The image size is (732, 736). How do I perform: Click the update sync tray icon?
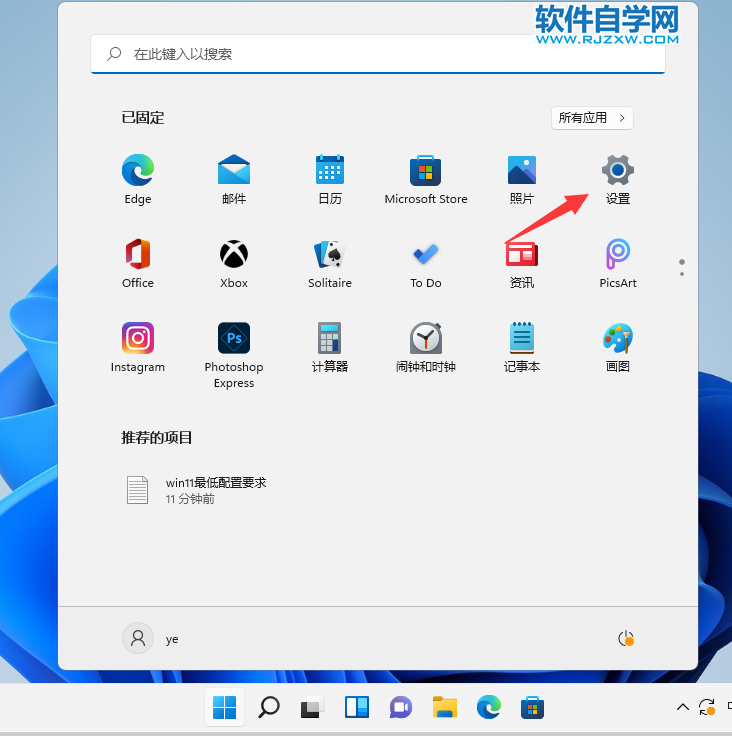coord(707,707)
